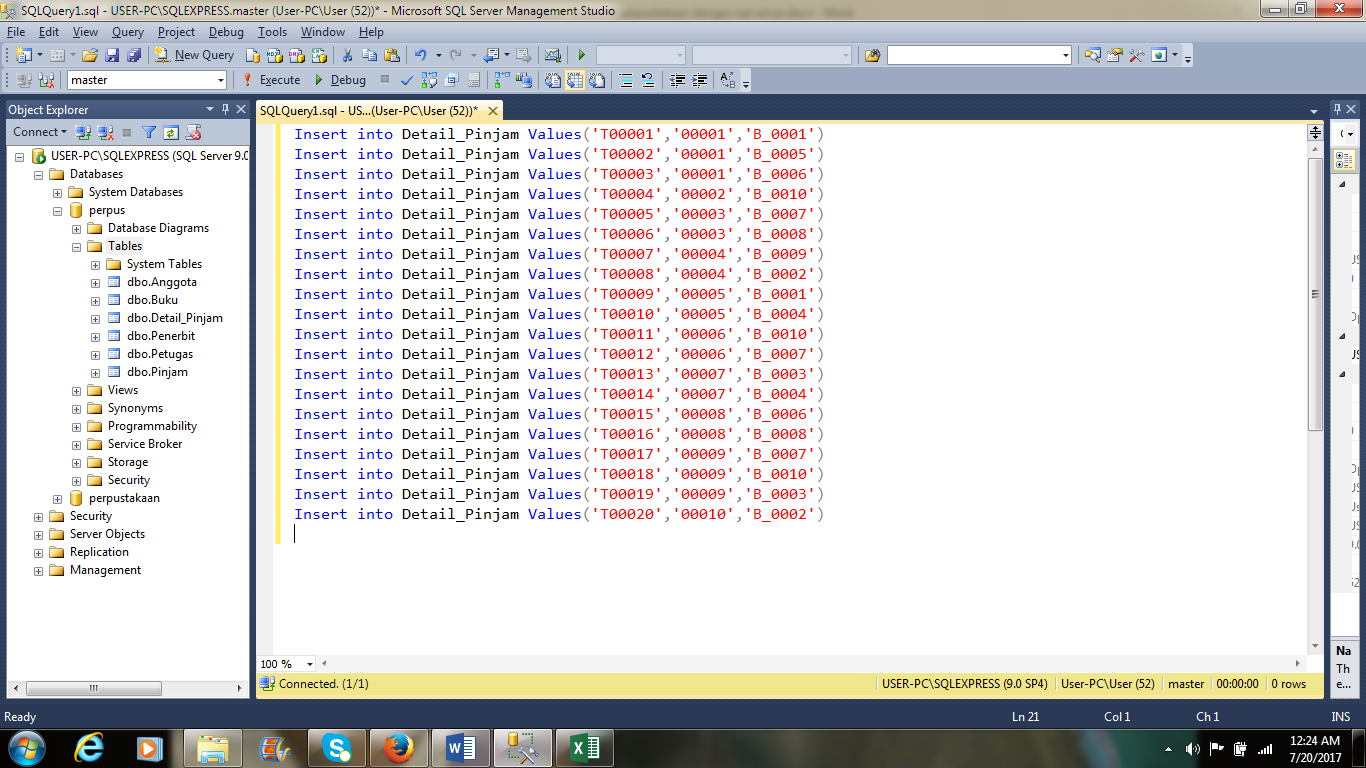Enable Results to Text output mode
The height and width of the screenshot is (768, 1366).
click(551, 80)
